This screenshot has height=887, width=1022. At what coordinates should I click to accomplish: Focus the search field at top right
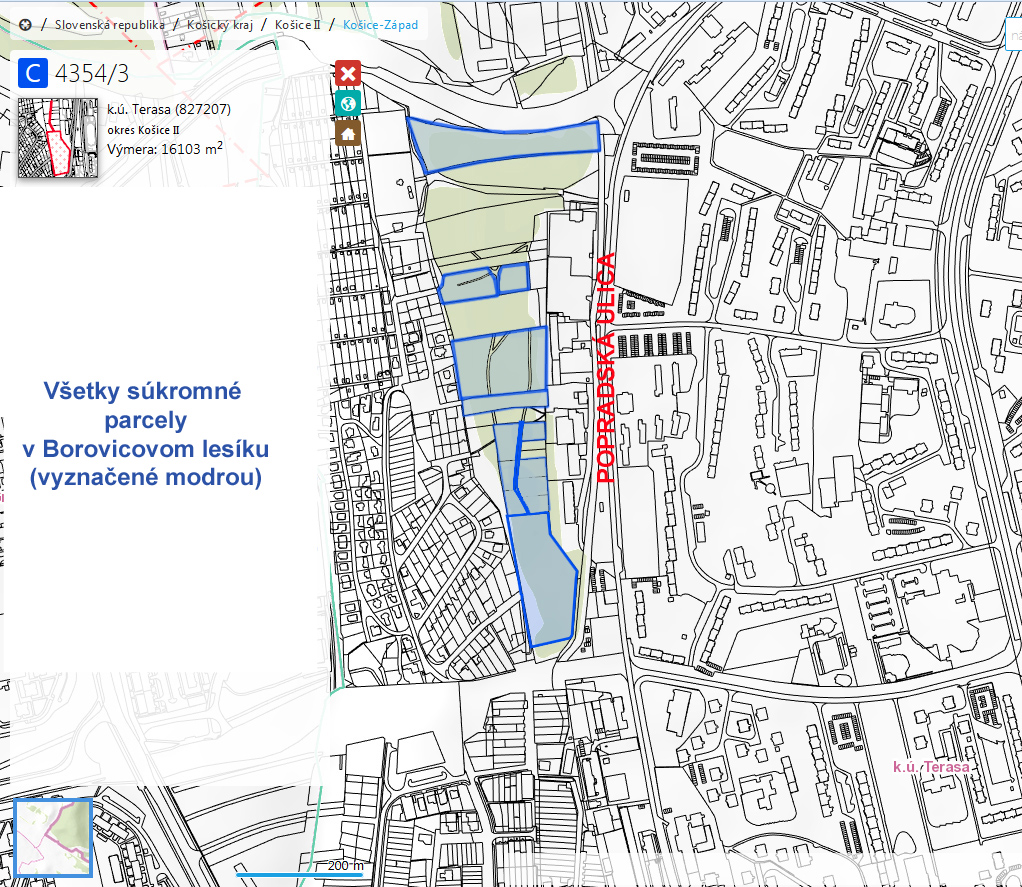(1012, 37)
